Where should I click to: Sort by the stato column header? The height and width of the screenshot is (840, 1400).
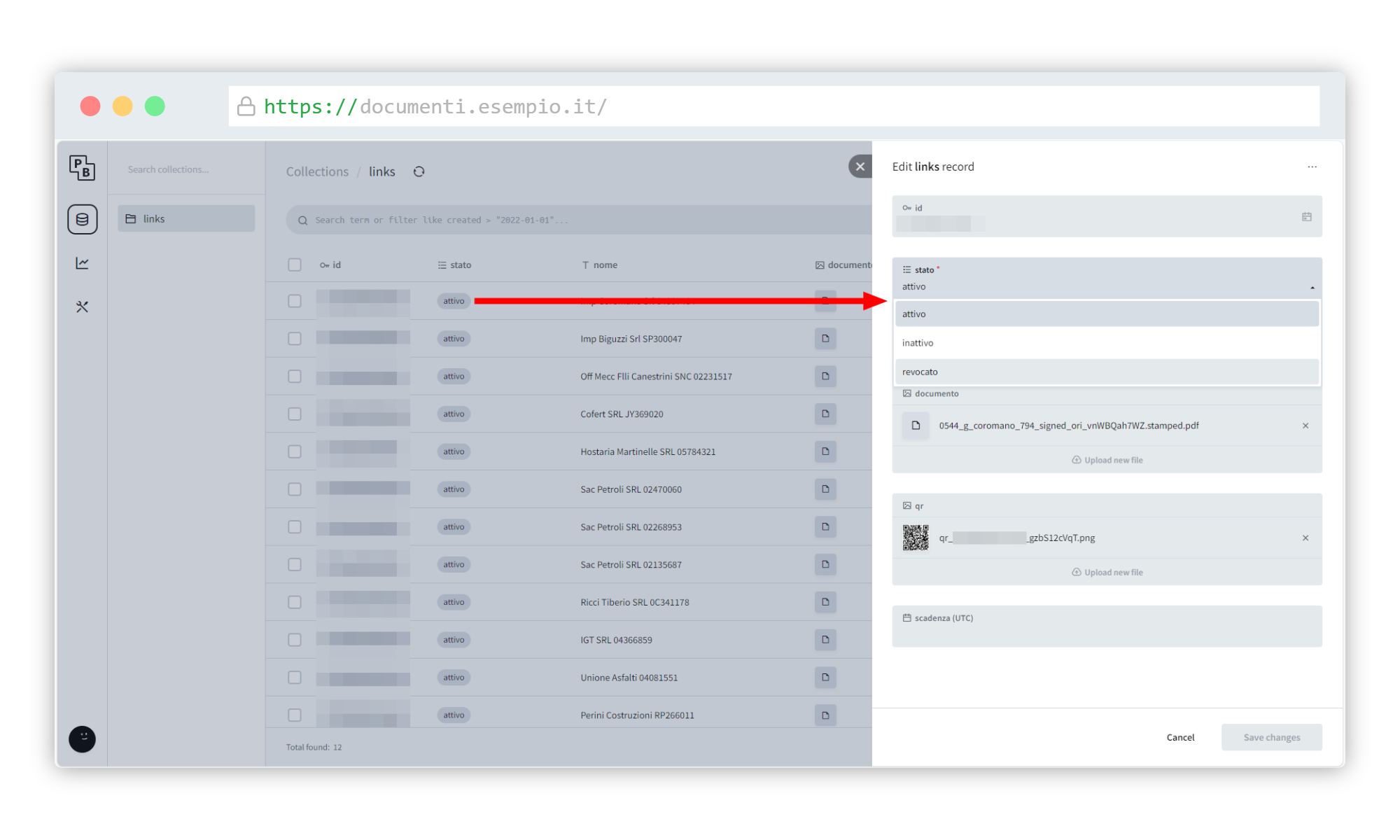point(454,265)
